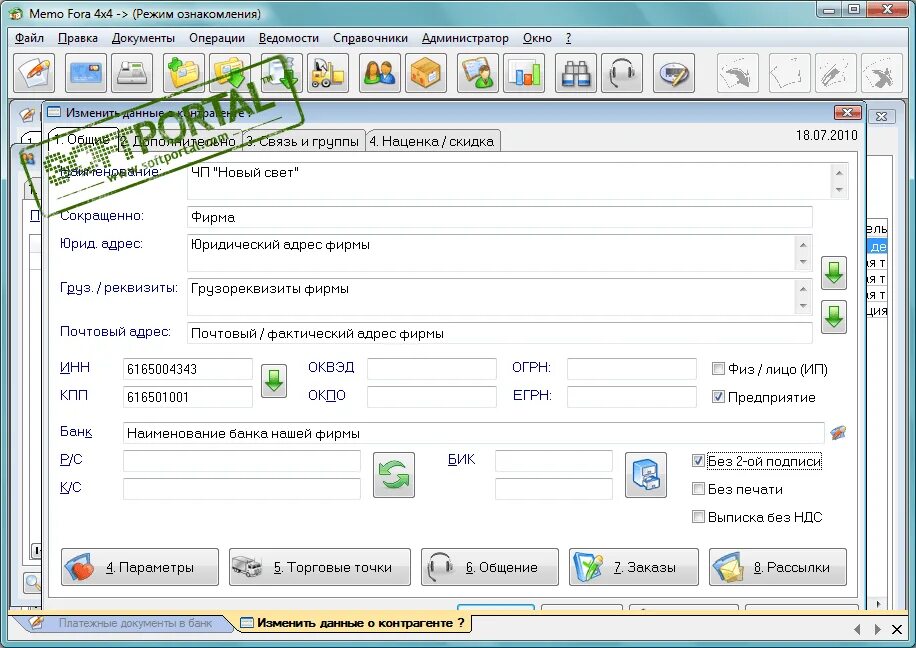Open the two people contractors icon
Image resolution: width=916 pixels, height=648 pixels.
click(379, 73)
